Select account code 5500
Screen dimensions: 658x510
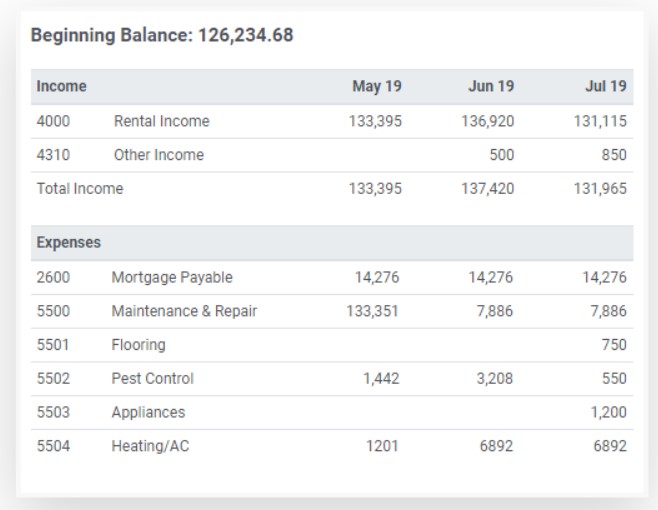coord(53,311)
